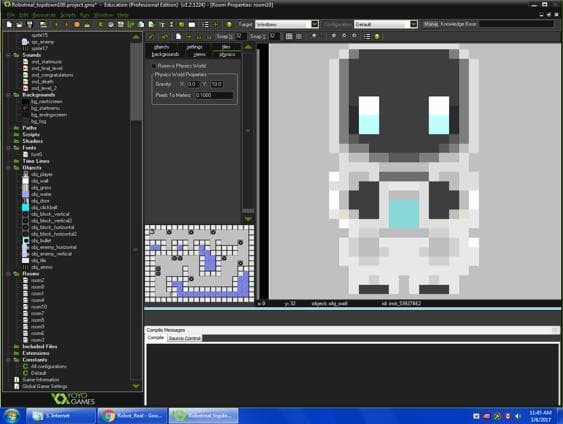Create a sprite with the Pac-Man icon
563x424 pixels.
(101, 24)
